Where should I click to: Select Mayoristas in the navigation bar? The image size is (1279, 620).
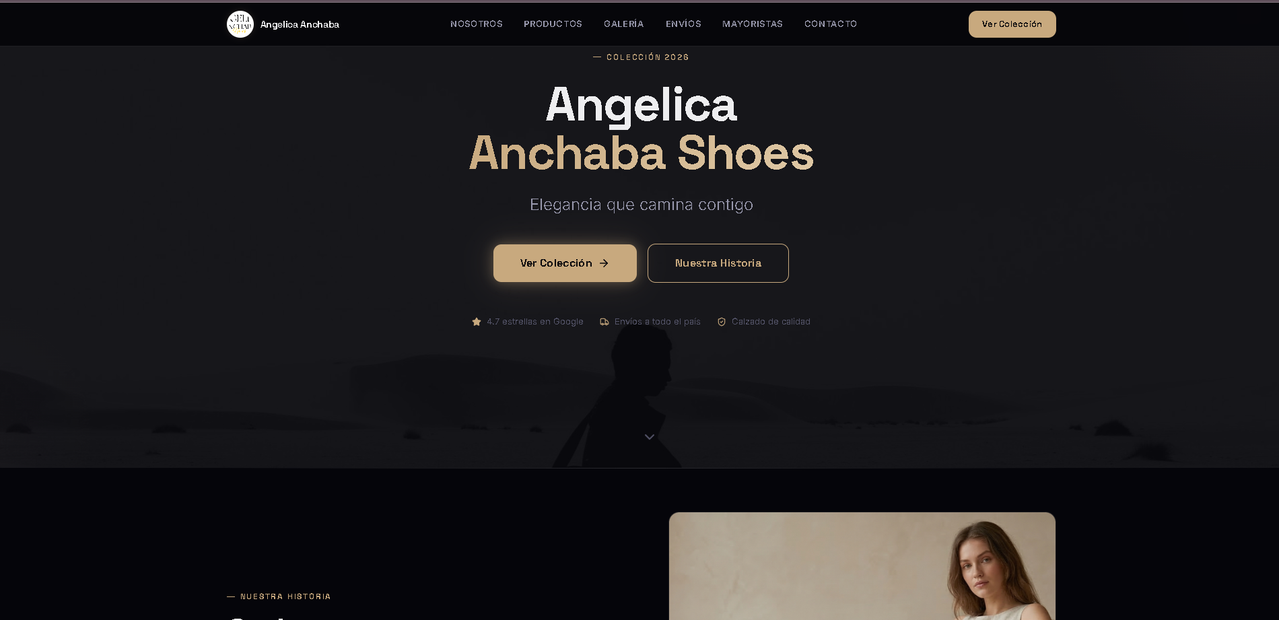[753, 24]
